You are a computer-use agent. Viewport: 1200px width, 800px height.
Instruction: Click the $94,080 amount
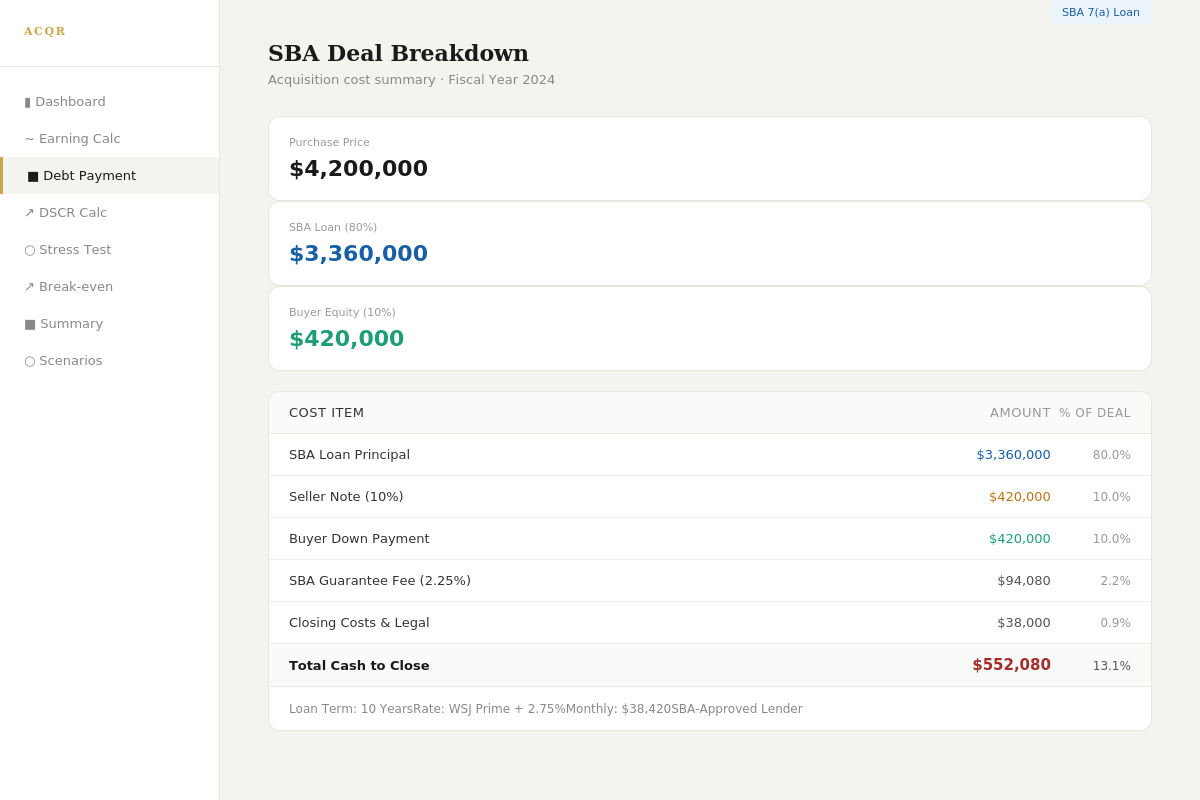(1024, 581)
